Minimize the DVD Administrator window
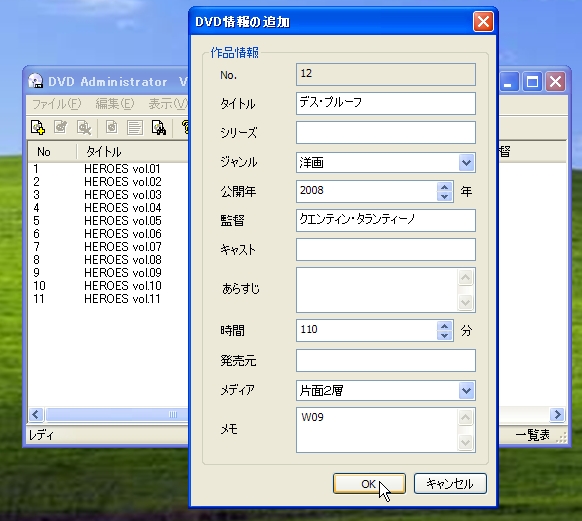This screenshot has width=582, height=521. pyautogui.click(x=508, y=82)
